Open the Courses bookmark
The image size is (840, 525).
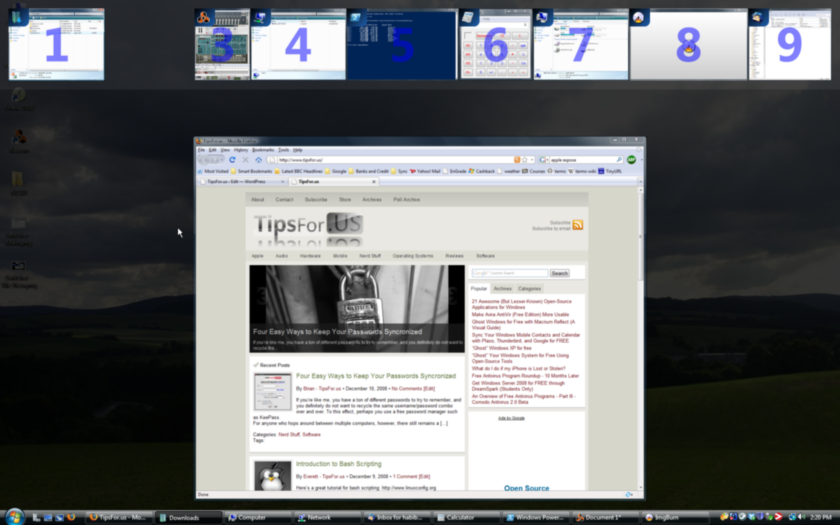[x=533, y=171]
